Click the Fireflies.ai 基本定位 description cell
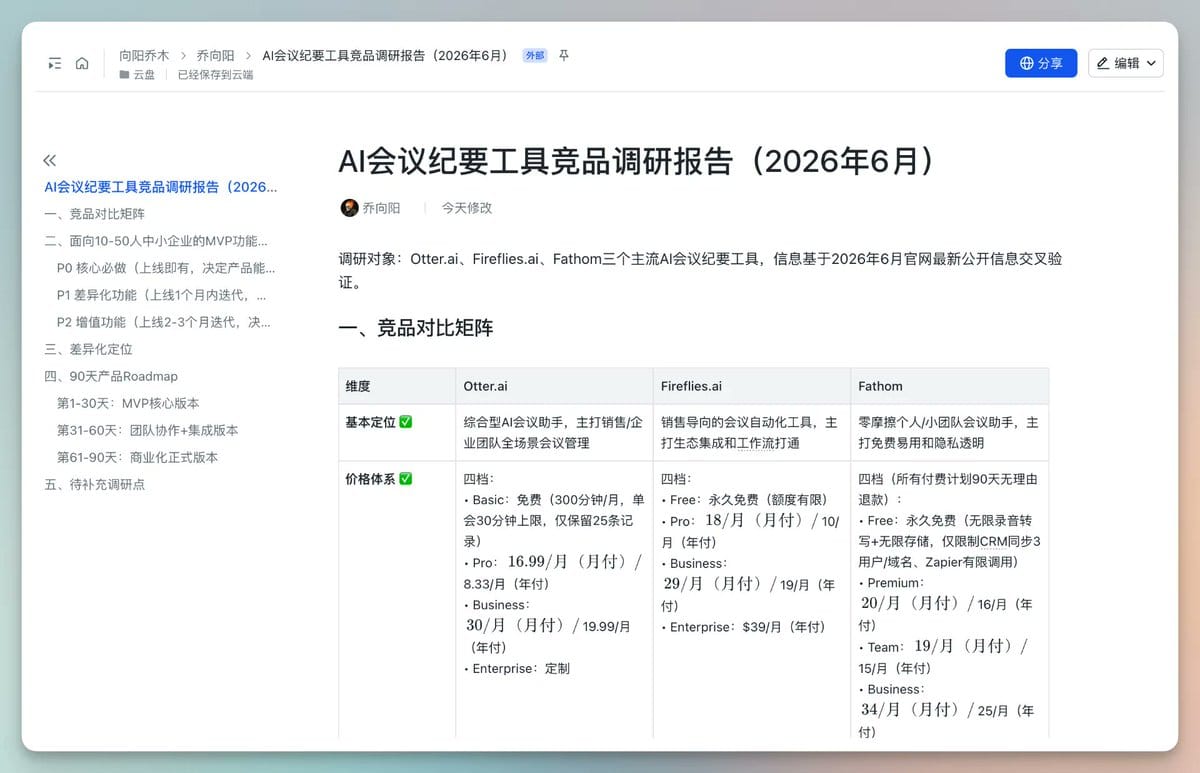Screen dimensions: 1200x773 coord(751,432)
